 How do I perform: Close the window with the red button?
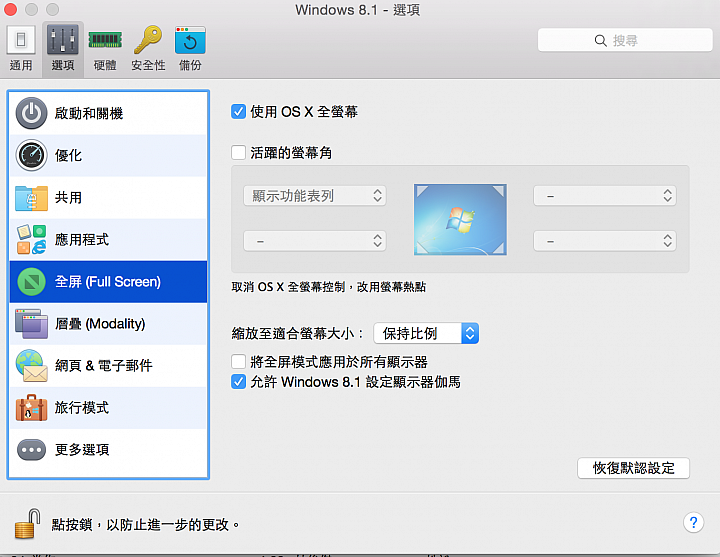coord(10,9)
